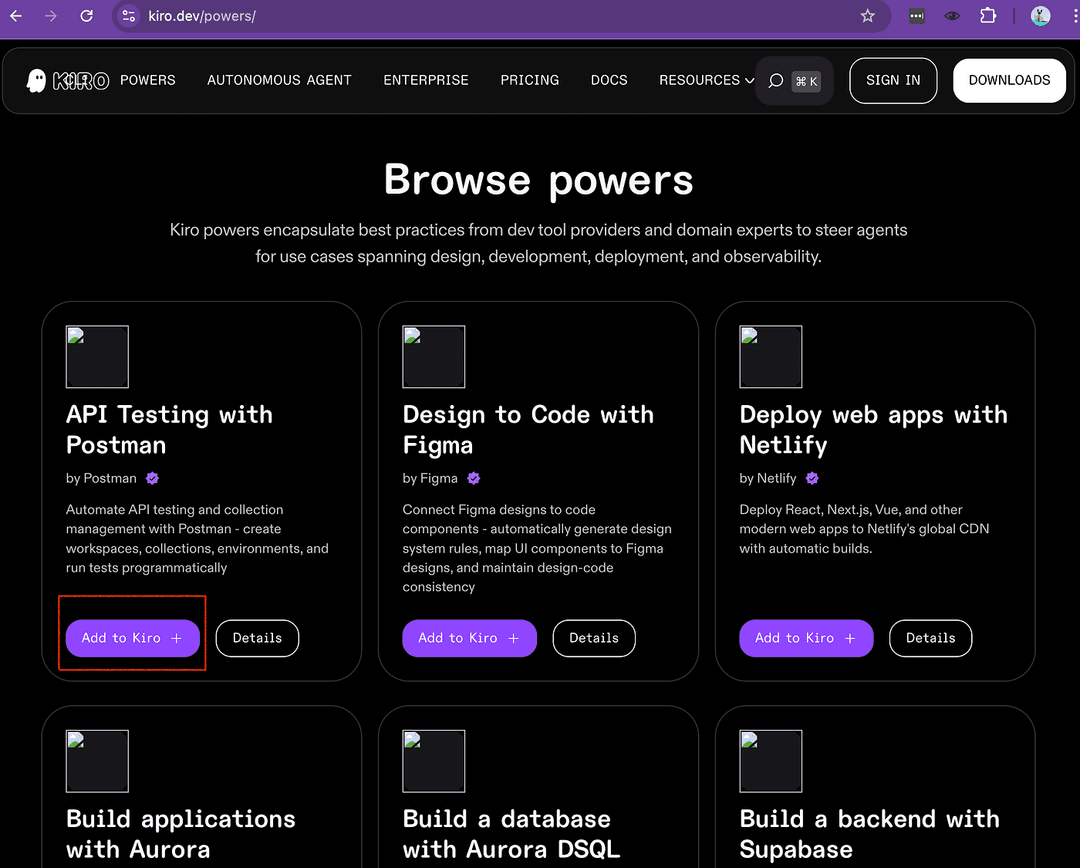
Task: Click Build applications with Aurora thumbnail
Action: [97, 761]
